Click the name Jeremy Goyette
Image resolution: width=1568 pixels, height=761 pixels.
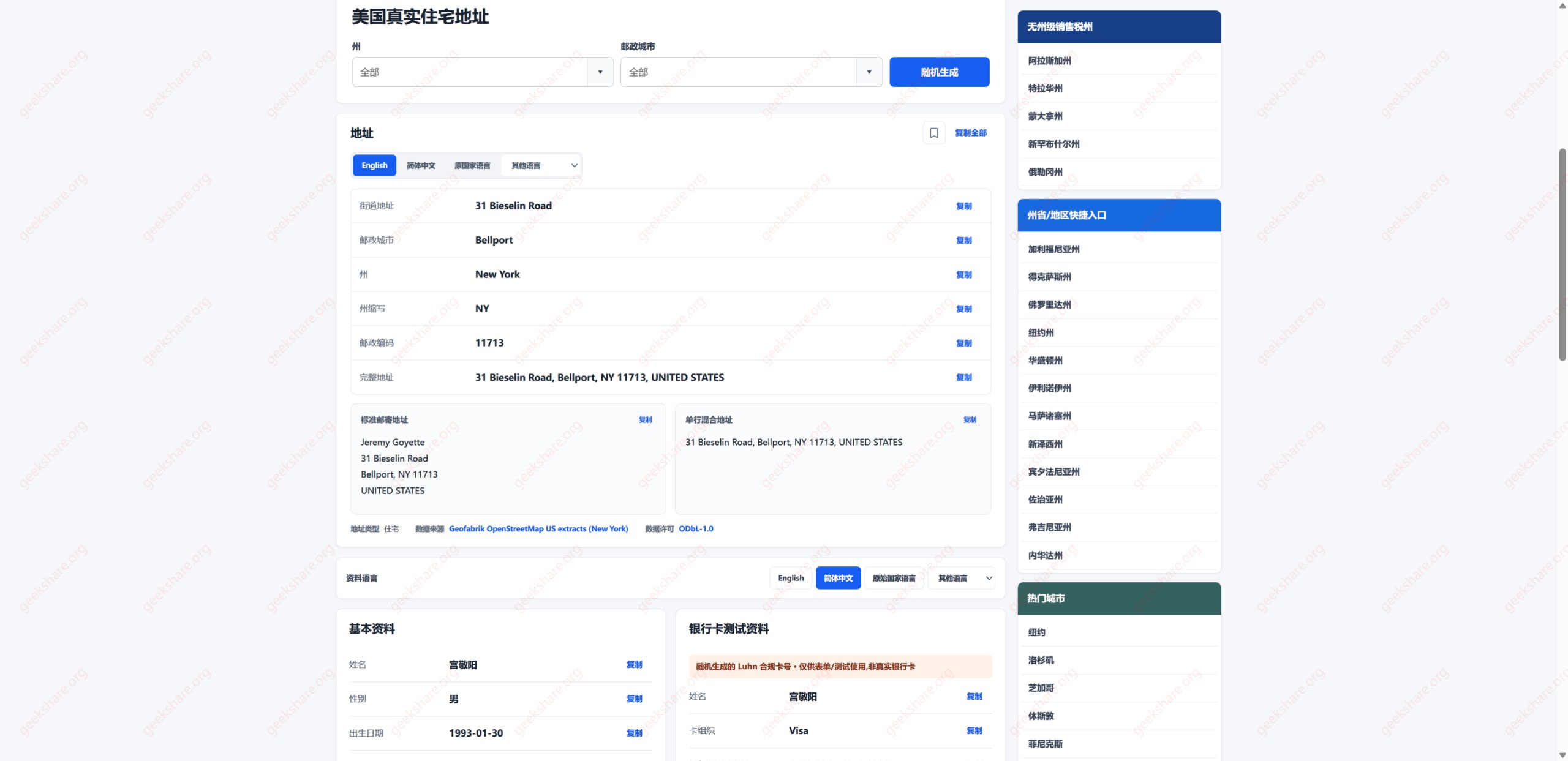[x=393, y=443]
